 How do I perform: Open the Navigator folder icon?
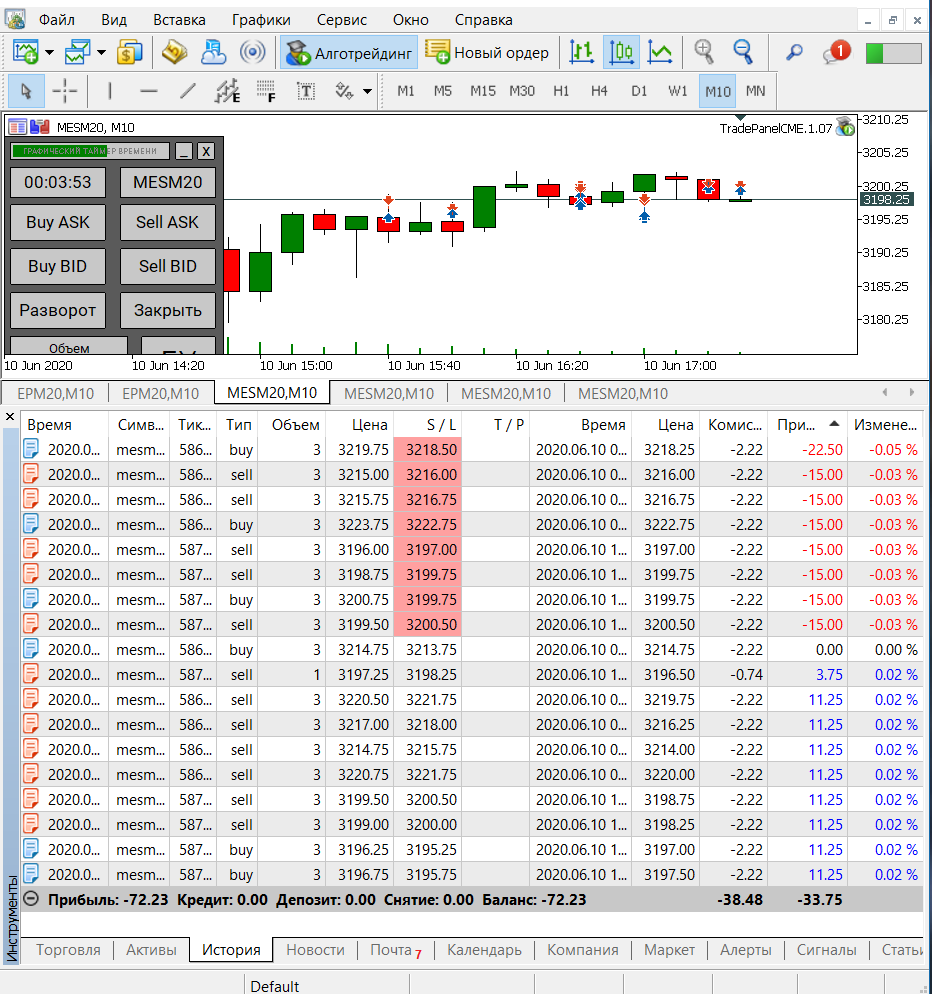pyautogui.click(x=174, y=52)
